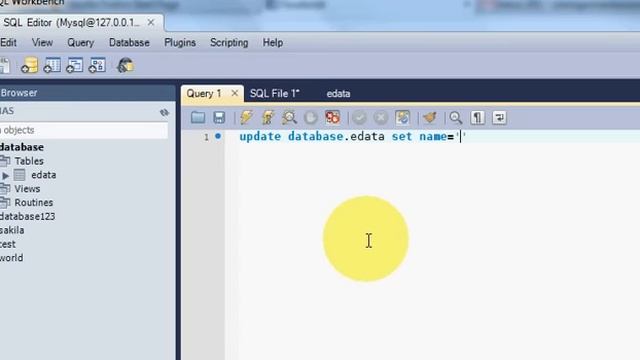Click the new SQL file icon in main toolbar
This screenshot has width=640, height=360.
(5, 65)
